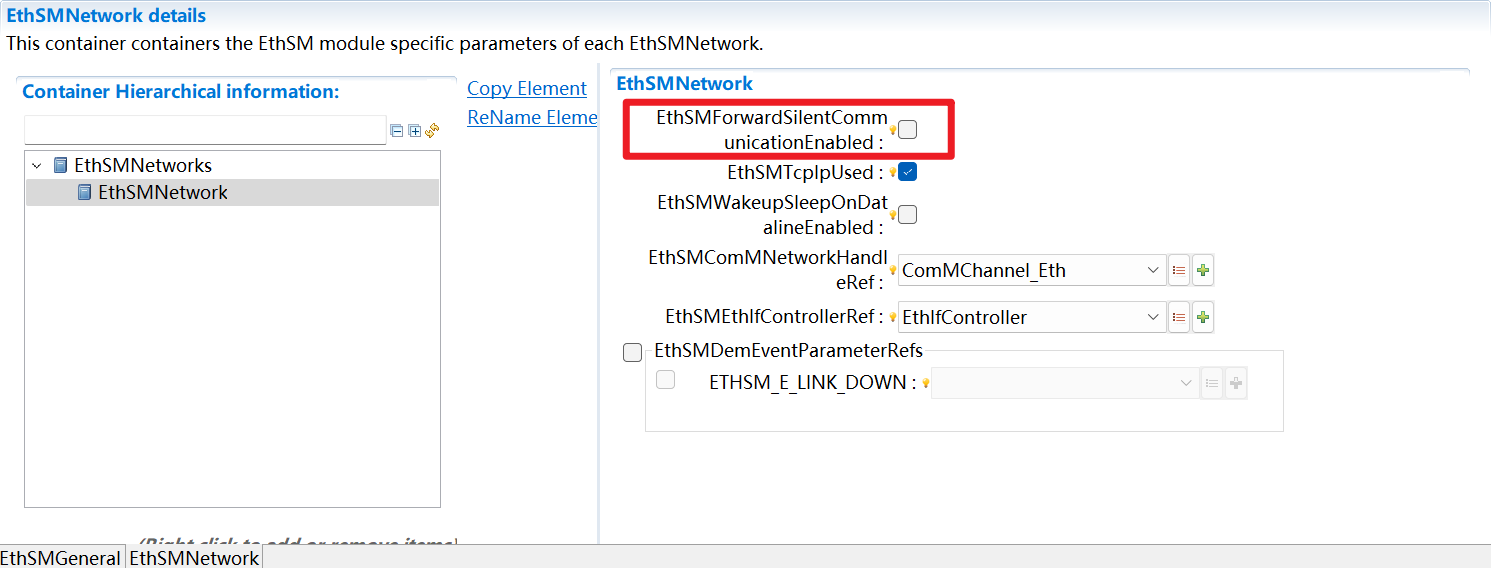Switch to the EthSMGeneral tab
This screenshot has width=1491, height=568.
coord(61,557)
